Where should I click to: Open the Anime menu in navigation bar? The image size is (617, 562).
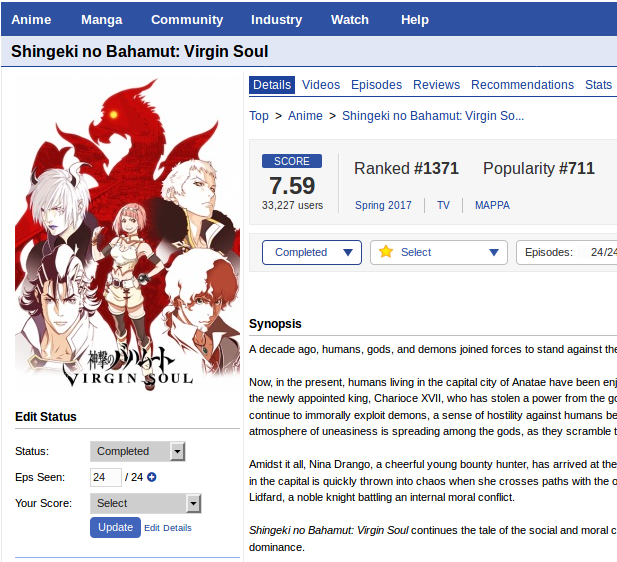[31, 20]
